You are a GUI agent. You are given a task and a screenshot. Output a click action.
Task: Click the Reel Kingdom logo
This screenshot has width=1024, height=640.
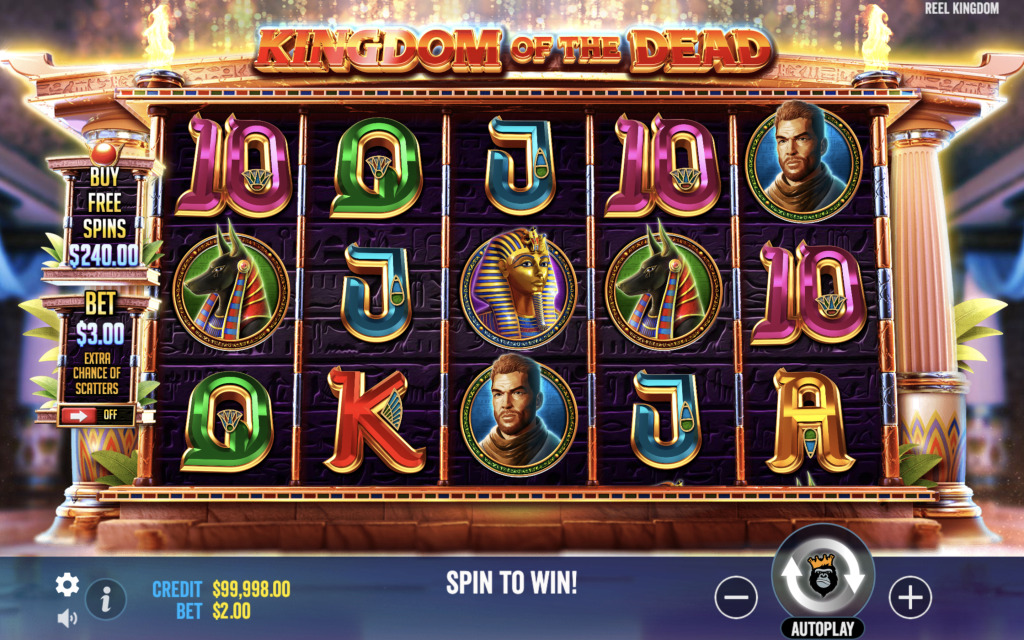pyautogui.click(x=961, y=8)
